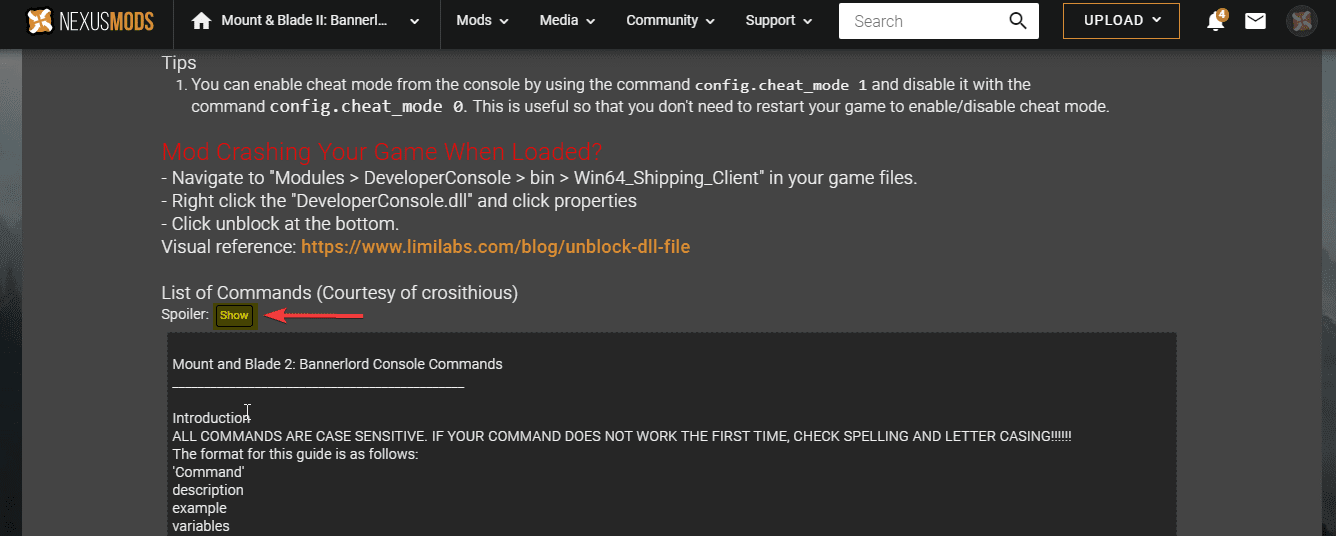
Task: Click the Nexus Mods logo icon
Action: (39, 20)
